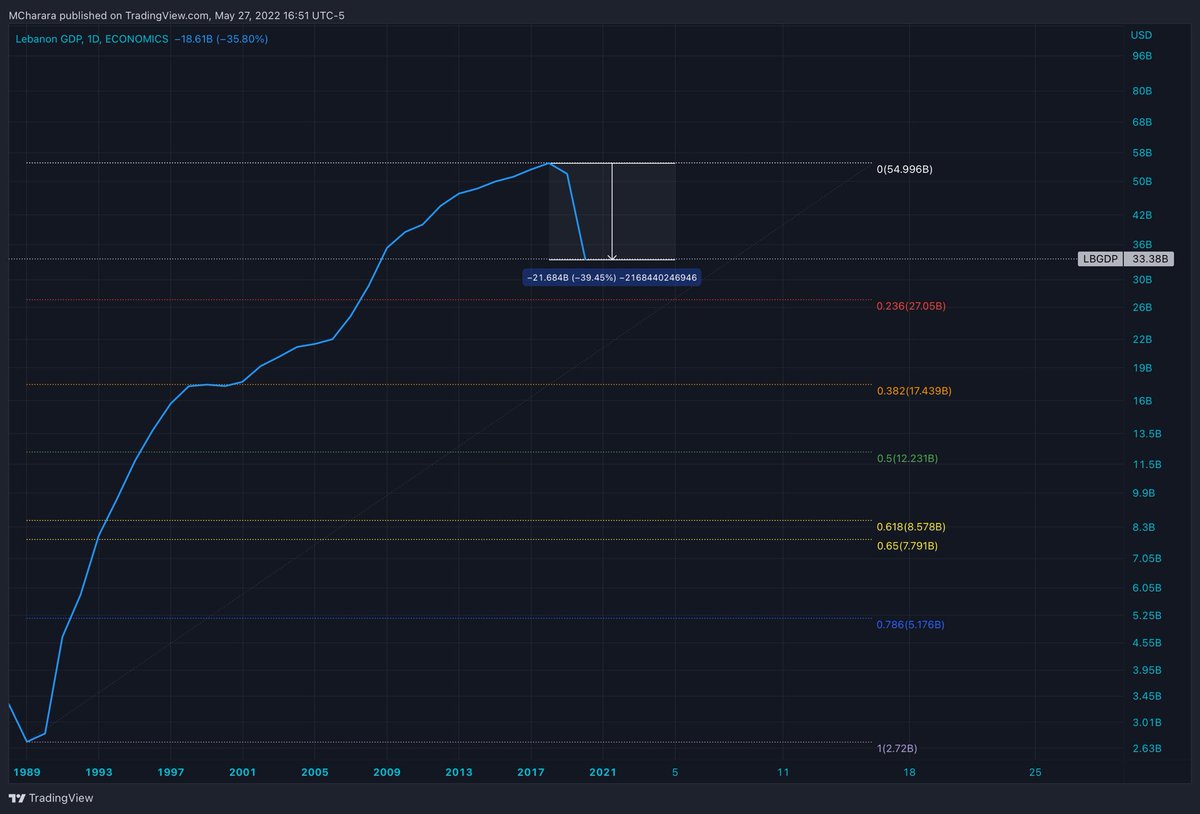The width and height of the screenshot is (1200, 814).
Task: Select the 0.618(8.578B) Fibonacci level label
Action: point(910,526)
